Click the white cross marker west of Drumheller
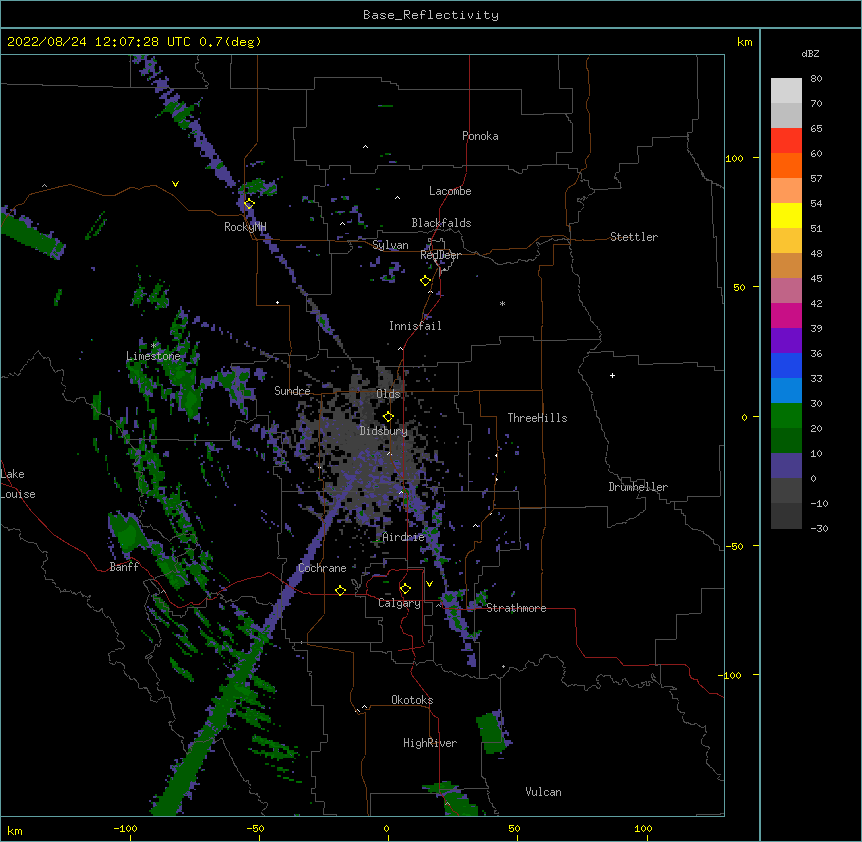The height and width of the screenshot is (842, 862). [612, 375]
